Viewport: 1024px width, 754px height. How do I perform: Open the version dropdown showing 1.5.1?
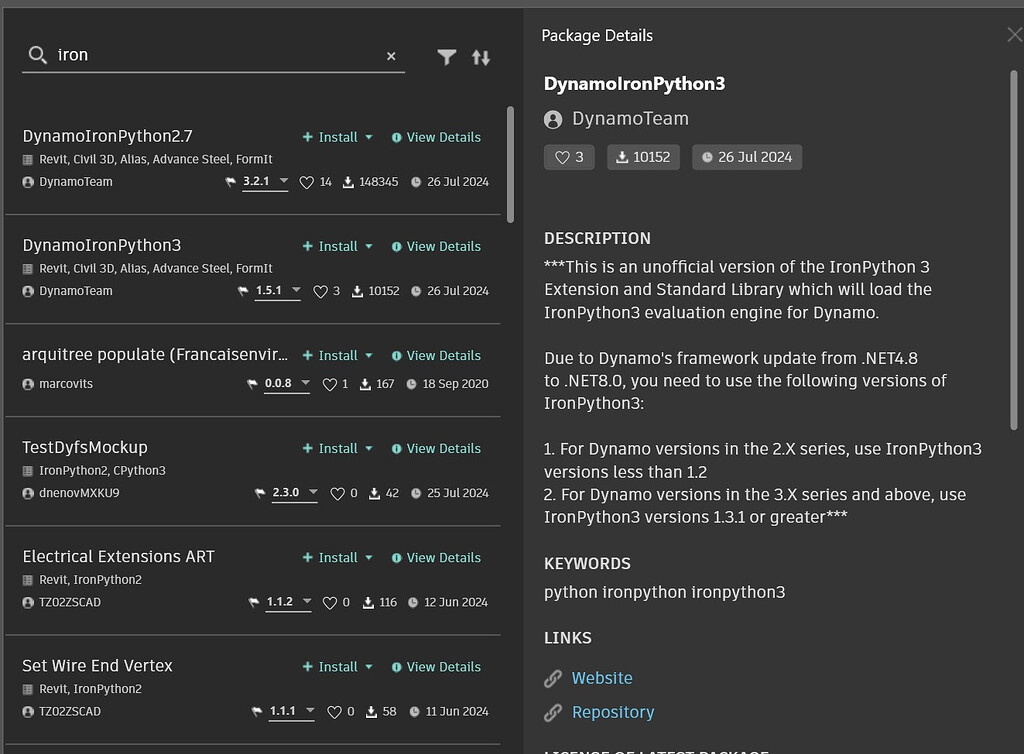(x=278, y=291)
